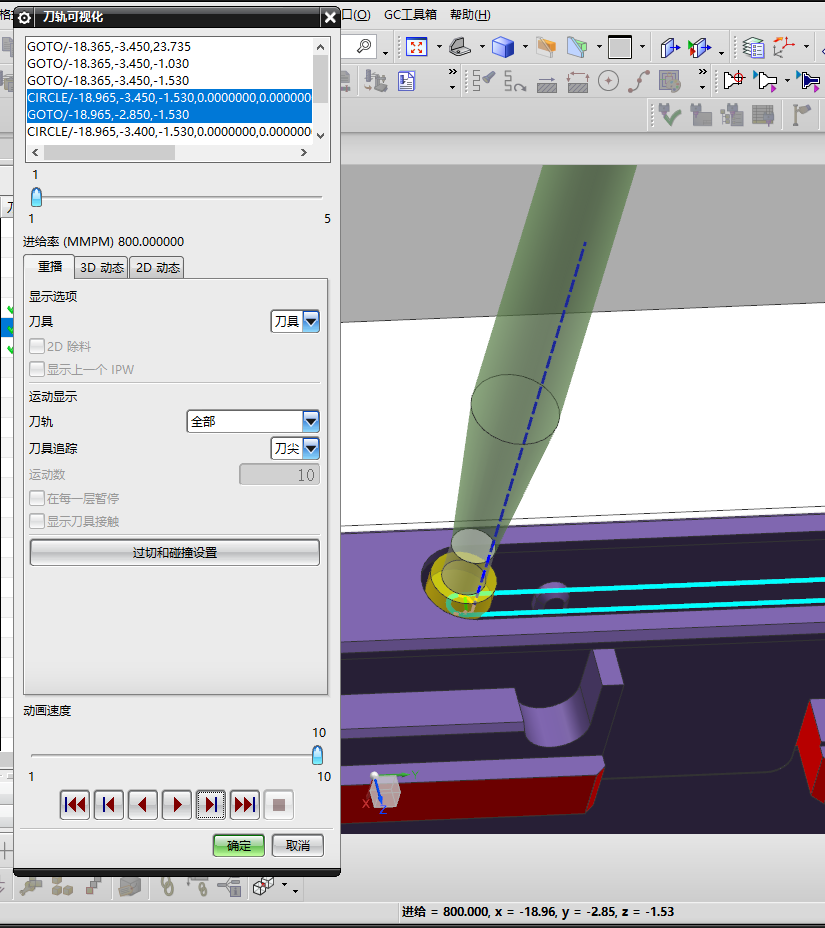
Task: Select line GOTO/-18.365,-3.450,-1.530
Action: [169, 80]
